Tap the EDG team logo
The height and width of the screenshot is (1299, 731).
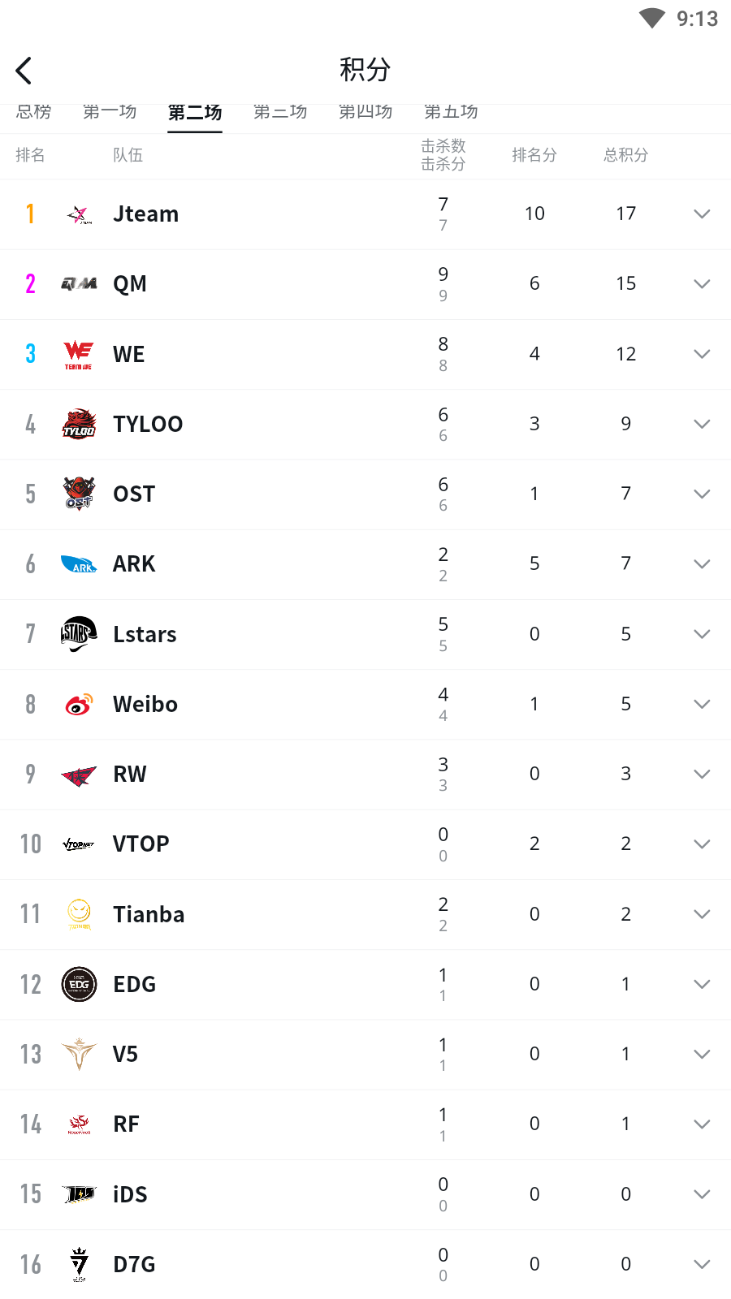pos(78,984)
